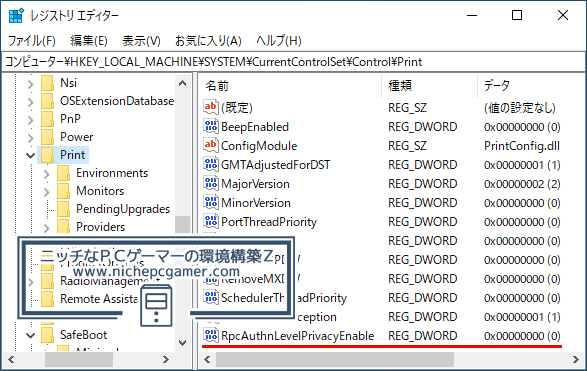Select the PnP folder icon

48,119
